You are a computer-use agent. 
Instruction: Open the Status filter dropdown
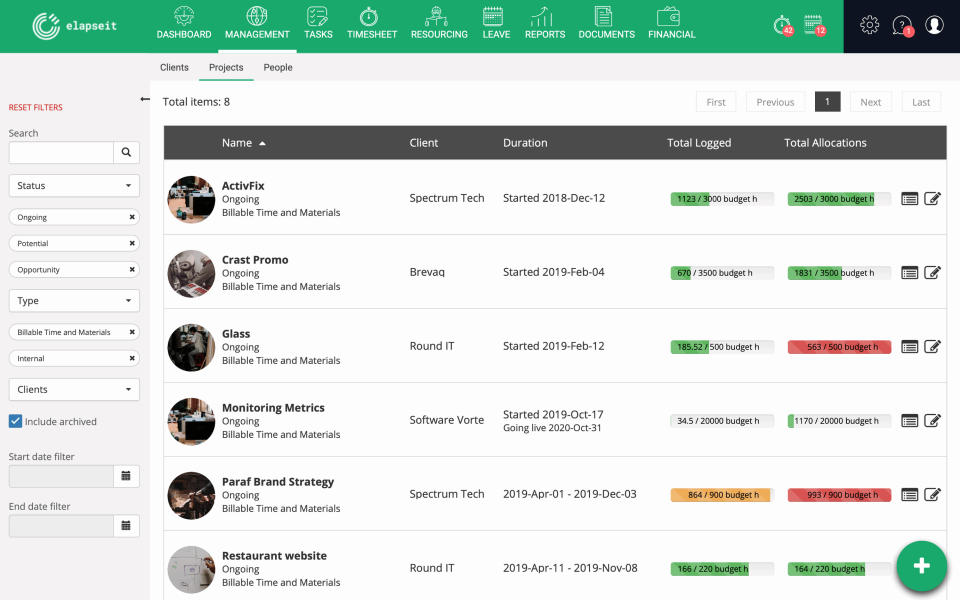pyautogui.click(x=74, y=185)
